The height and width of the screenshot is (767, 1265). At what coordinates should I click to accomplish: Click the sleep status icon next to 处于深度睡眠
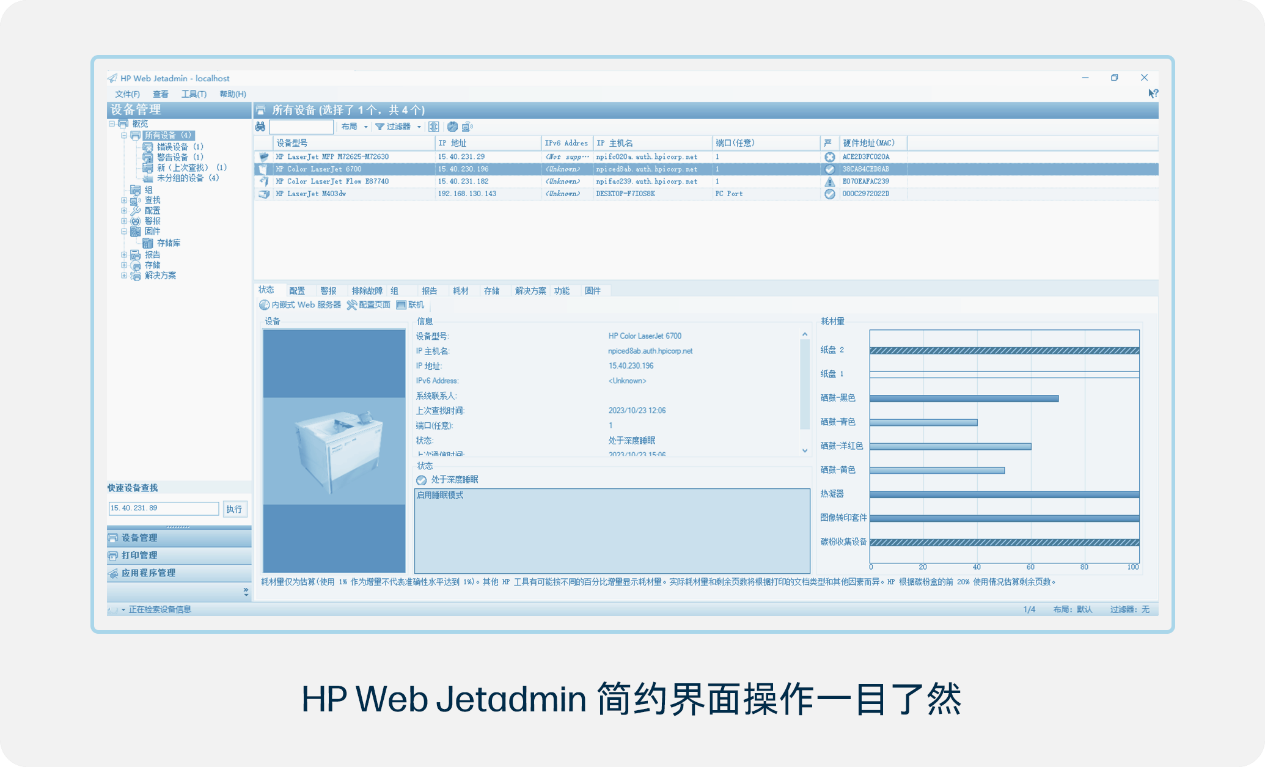(x=421, y=479)
